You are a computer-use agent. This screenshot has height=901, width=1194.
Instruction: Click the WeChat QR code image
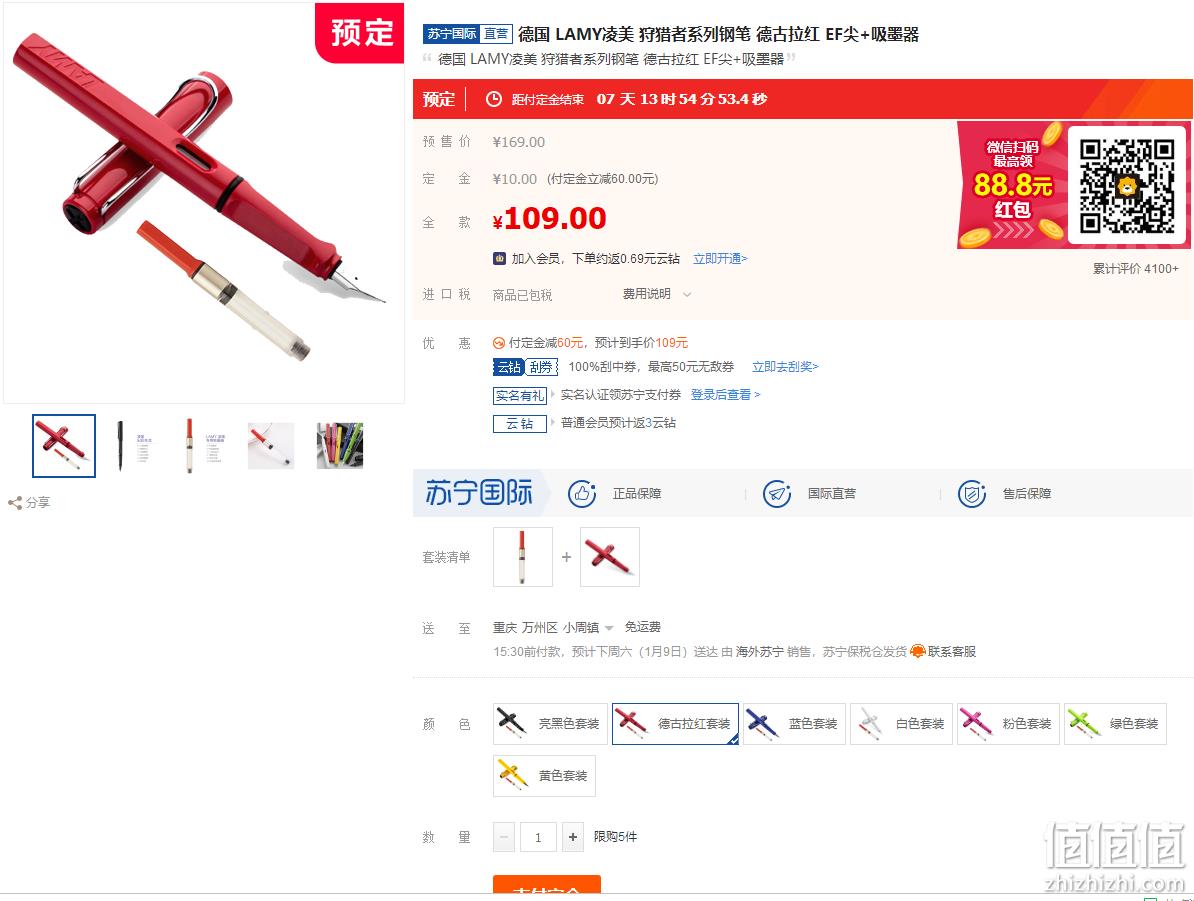click(1127, 186)
